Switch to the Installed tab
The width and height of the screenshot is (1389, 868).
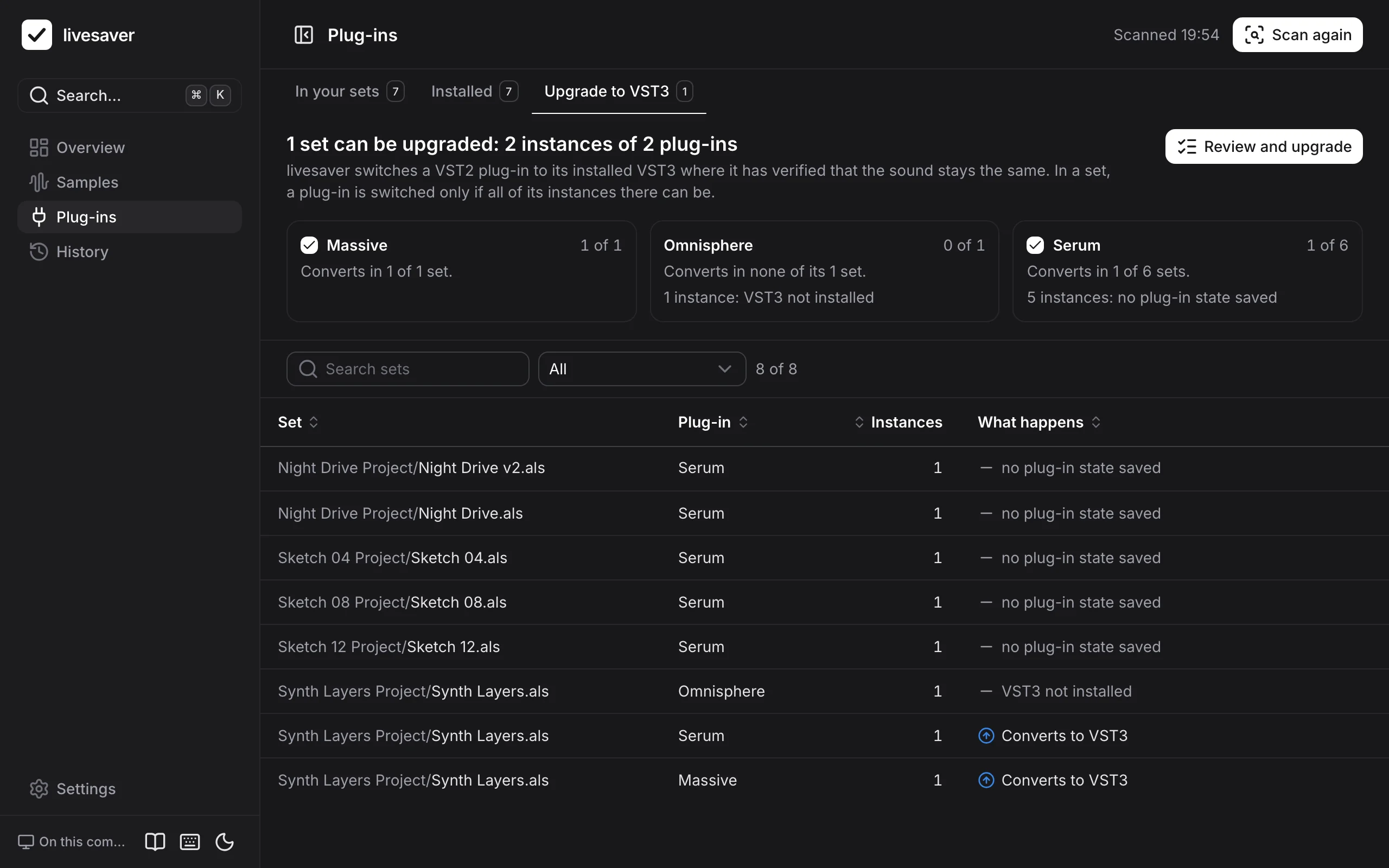475,91
